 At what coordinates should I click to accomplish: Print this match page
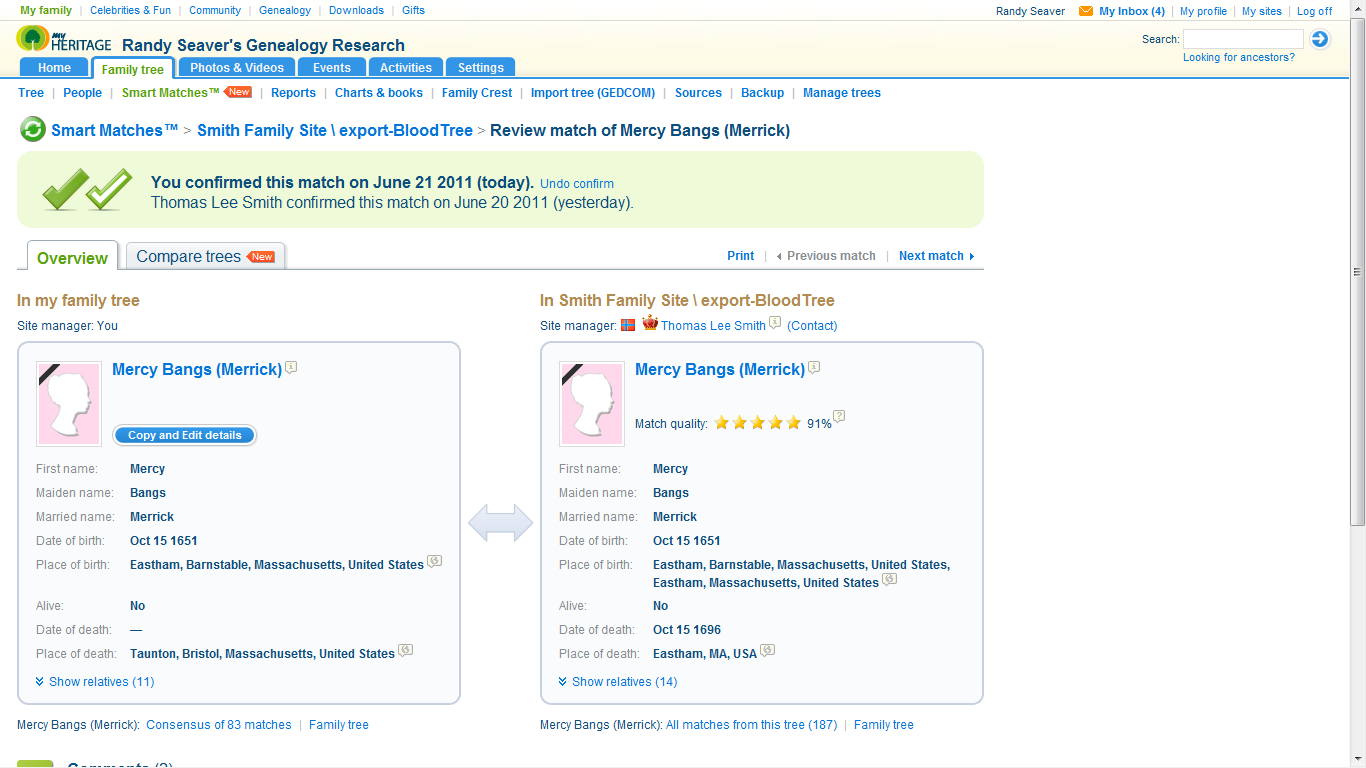(741, 256)
